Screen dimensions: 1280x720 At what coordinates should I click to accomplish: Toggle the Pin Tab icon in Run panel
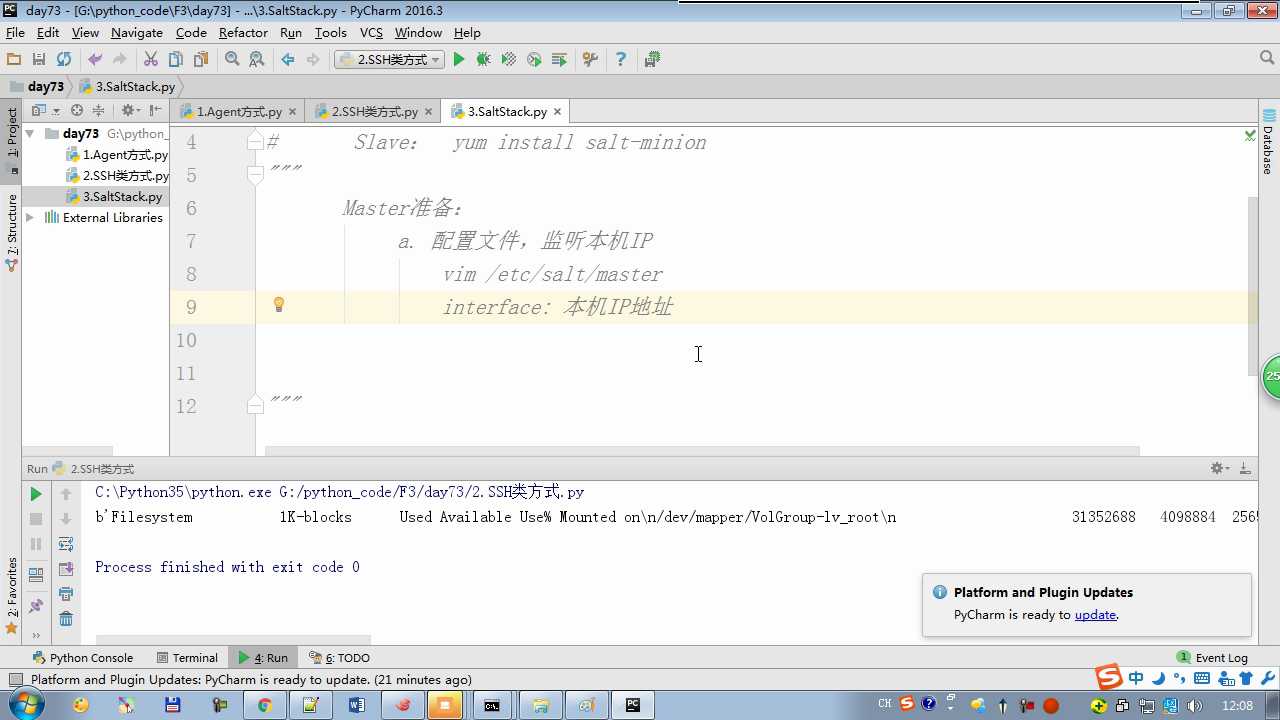click(x=36, y=606)
